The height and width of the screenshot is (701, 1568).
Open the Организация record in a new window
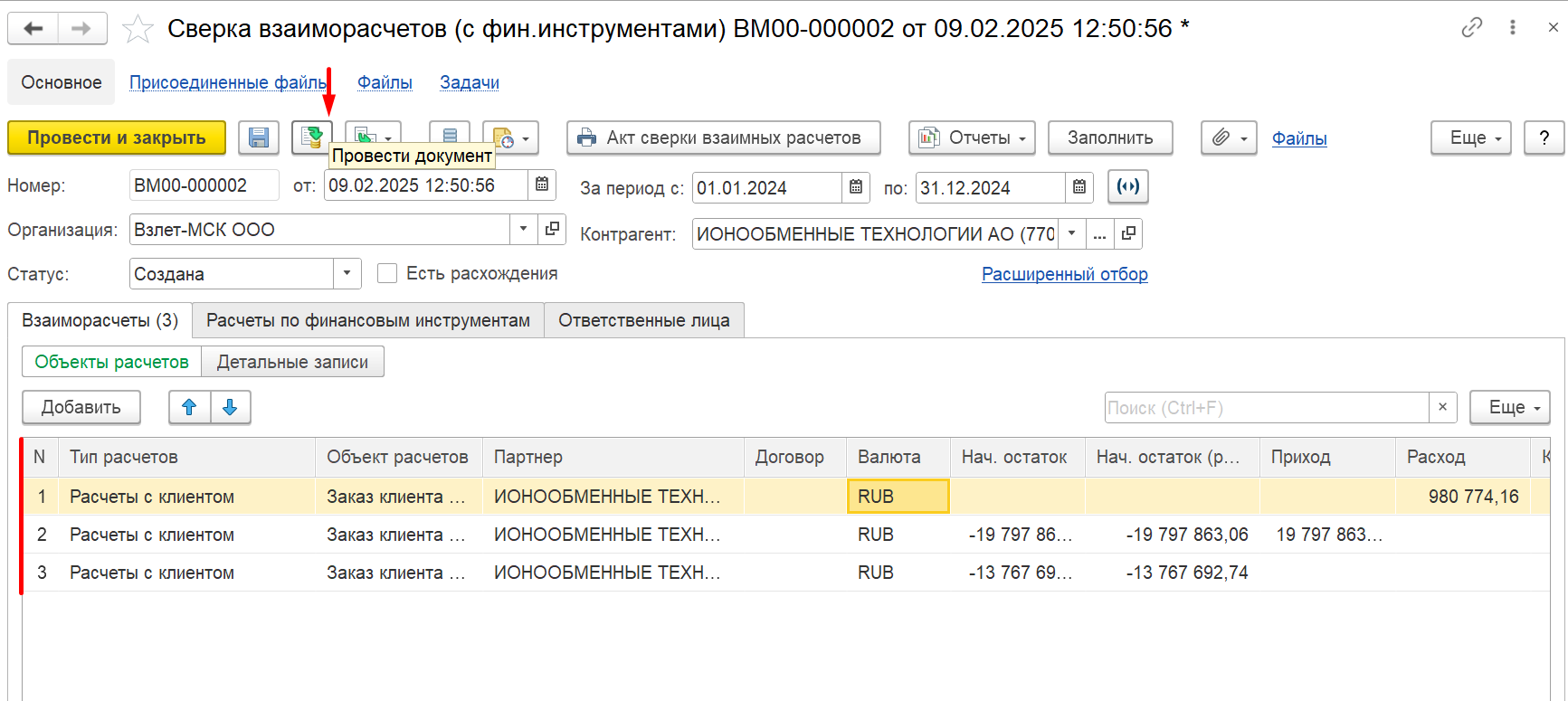pos(552,229)
